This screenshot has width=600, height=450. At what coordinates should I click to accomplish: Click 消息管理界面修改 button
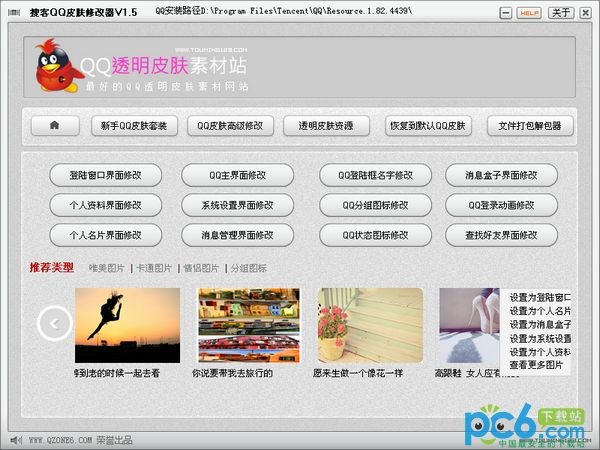(238, 235)
